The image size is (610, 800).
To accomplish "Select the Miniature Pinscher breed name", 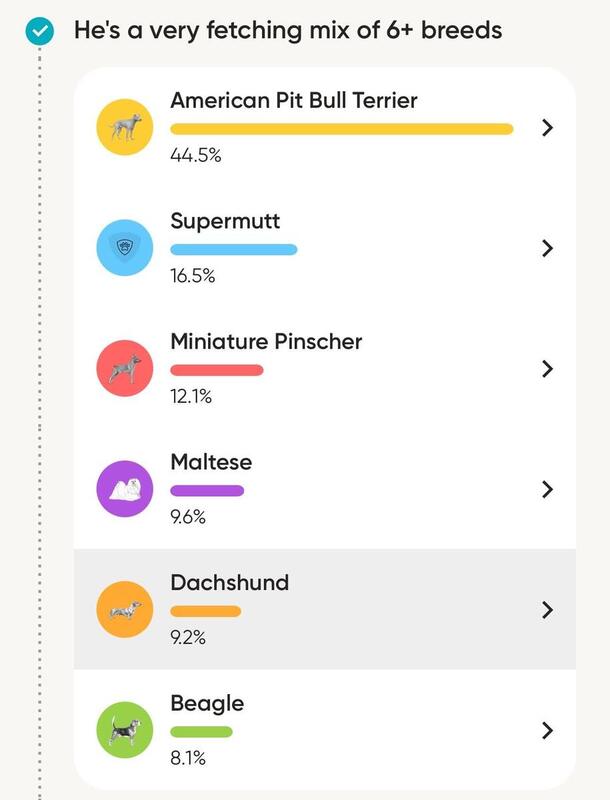I will (266, 341).
